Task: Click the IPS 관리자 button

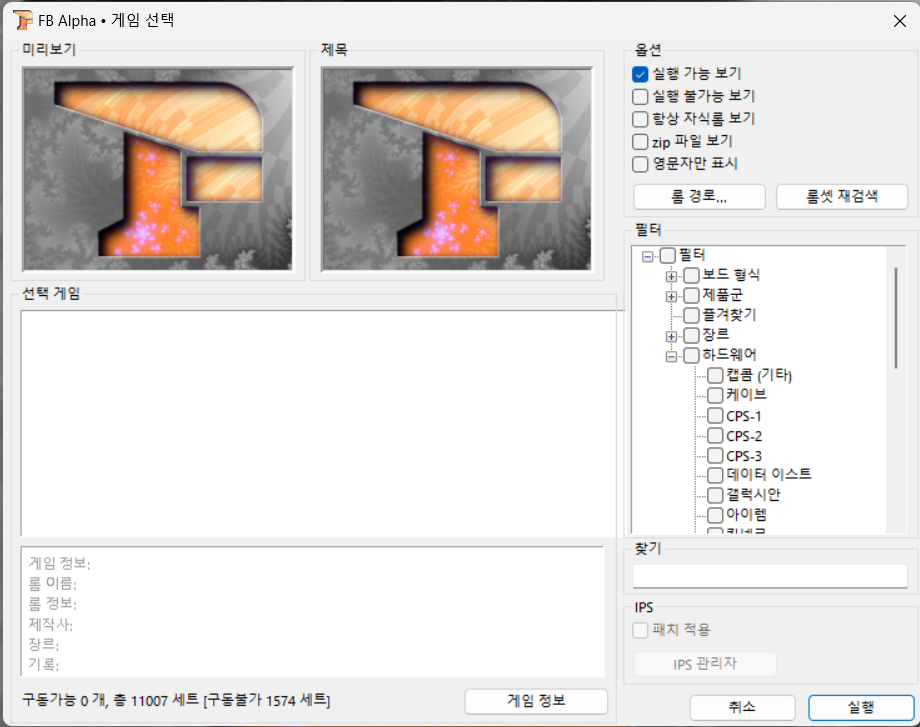Action: click(705, 664)
